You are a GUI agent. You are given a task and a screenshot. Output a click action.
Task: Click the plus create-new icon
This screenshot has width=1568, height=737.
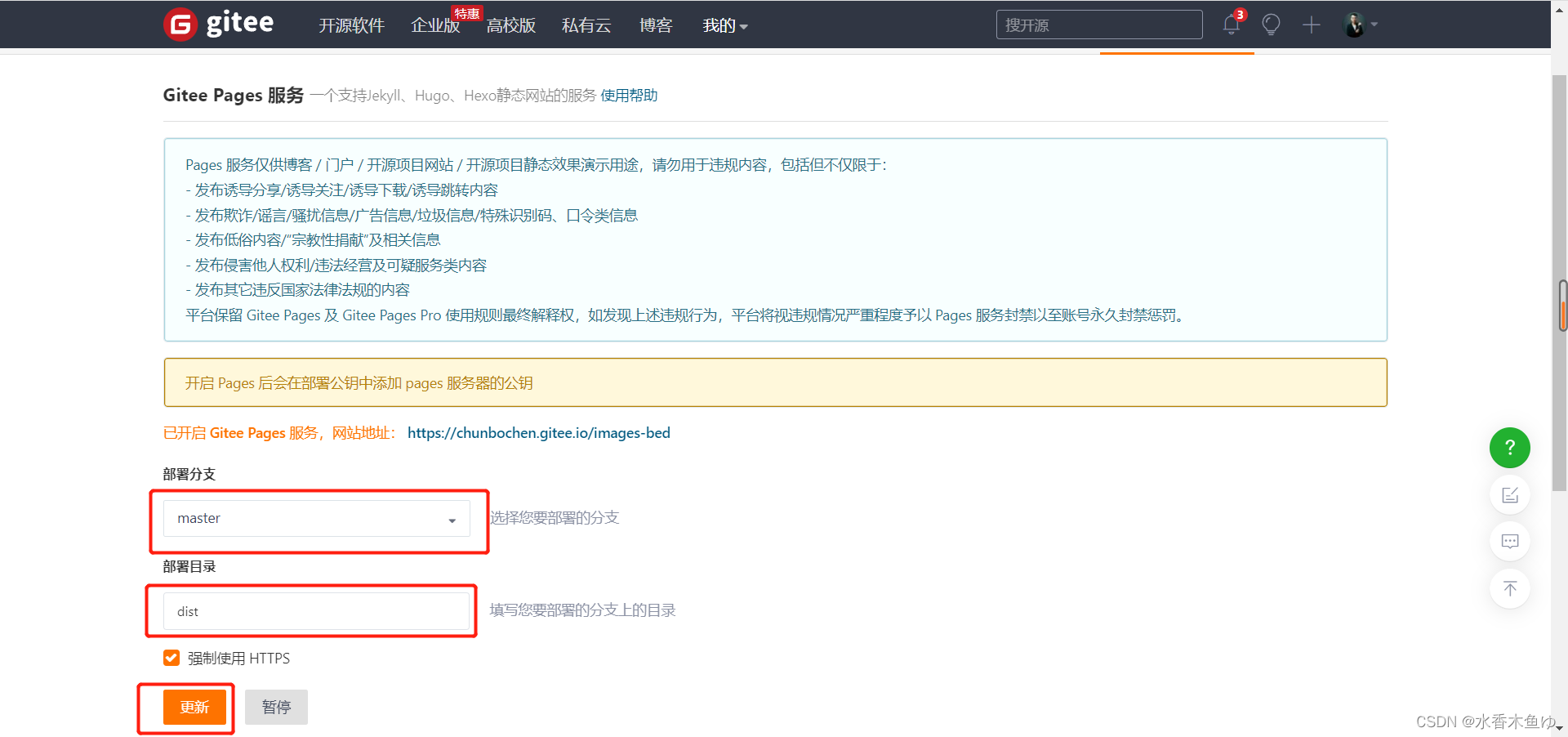coord(1312,25)
